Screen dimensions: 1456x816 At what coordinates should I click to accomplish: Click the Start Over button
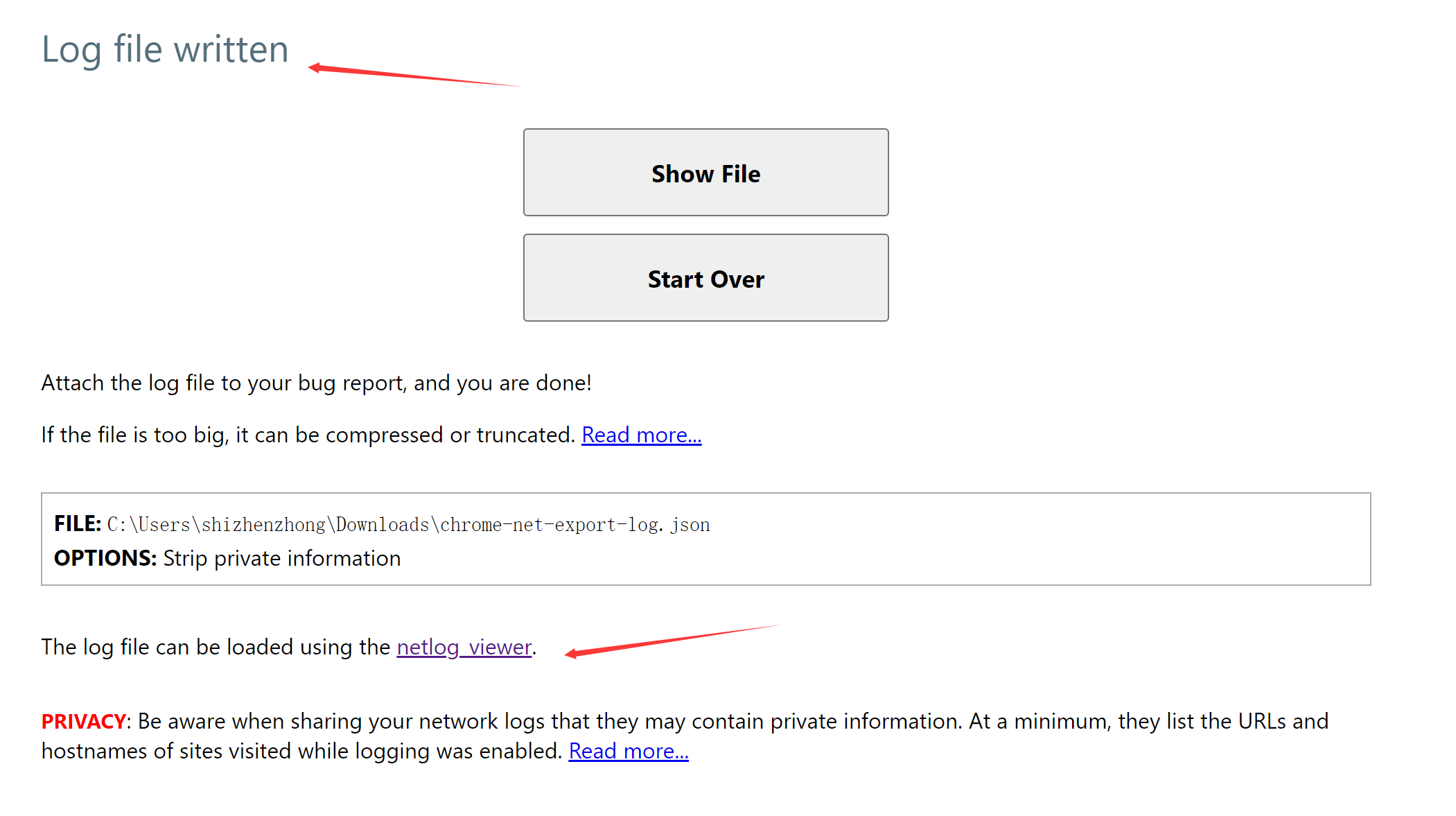point(705,278)
